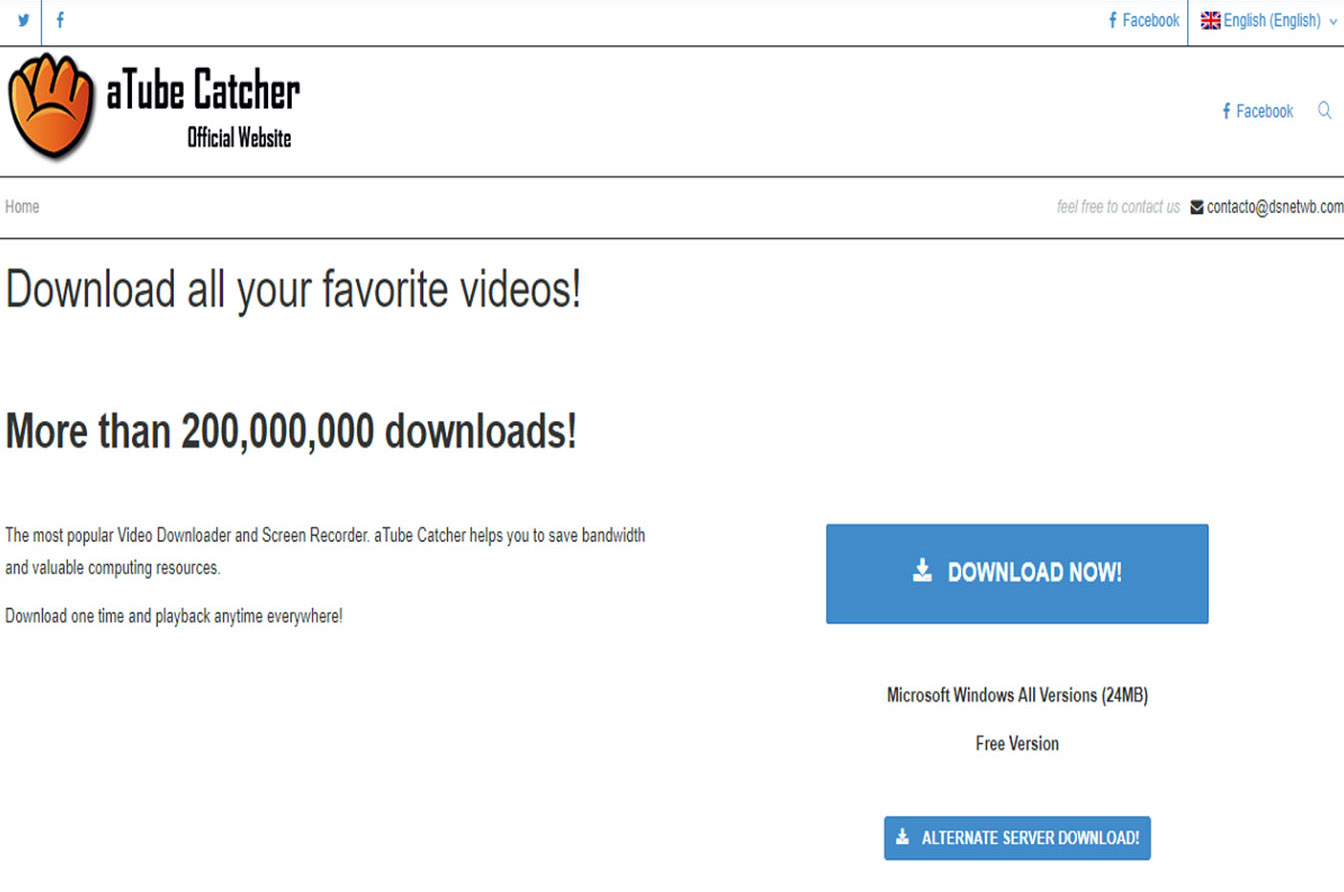The height and width of the screenshot is (892, 1344).
Task: Click the Free Version text
Action: pyautogui.click(x=1016, y=743)
